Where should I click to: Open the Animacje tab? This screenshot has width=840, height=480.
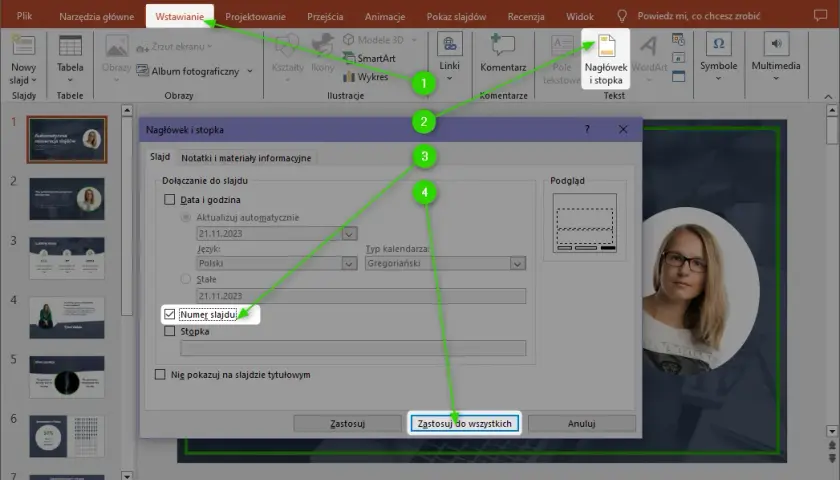click(385, 17)
